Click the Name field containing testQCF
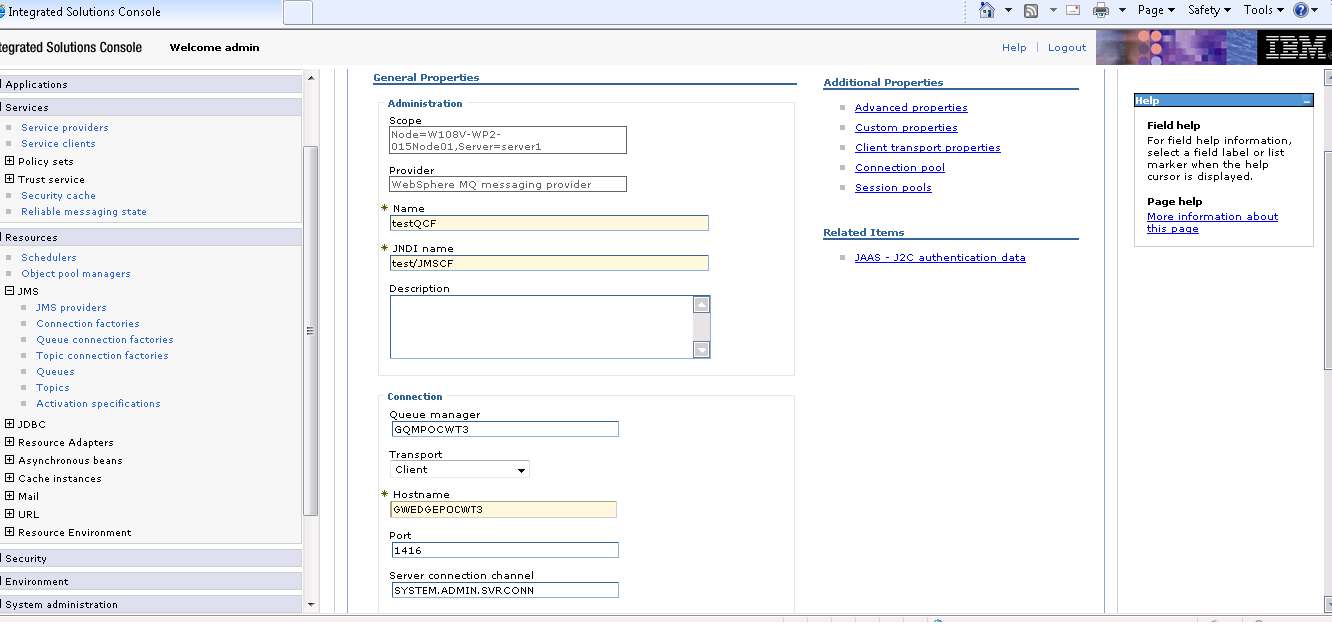Screen dimensions: 1332x632 point(549,223)
